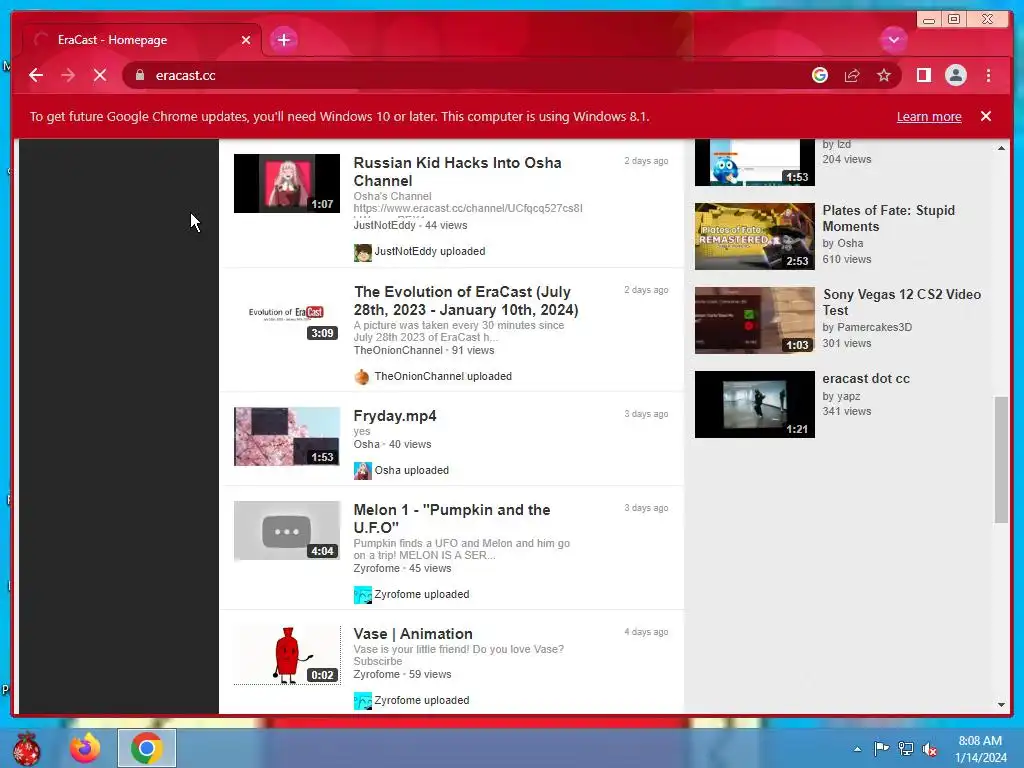Open Plates of Fate: Stupid Moments thumbnail
1024x768 pixels.
click(754, 236)
